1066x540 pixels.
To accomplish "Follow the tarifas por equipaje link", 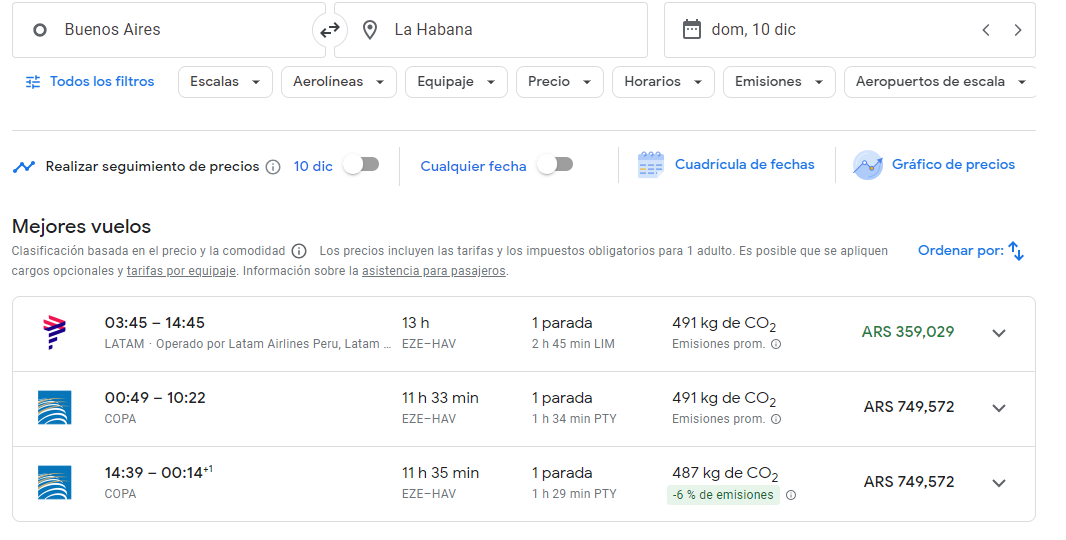I will tap(181, 271).
